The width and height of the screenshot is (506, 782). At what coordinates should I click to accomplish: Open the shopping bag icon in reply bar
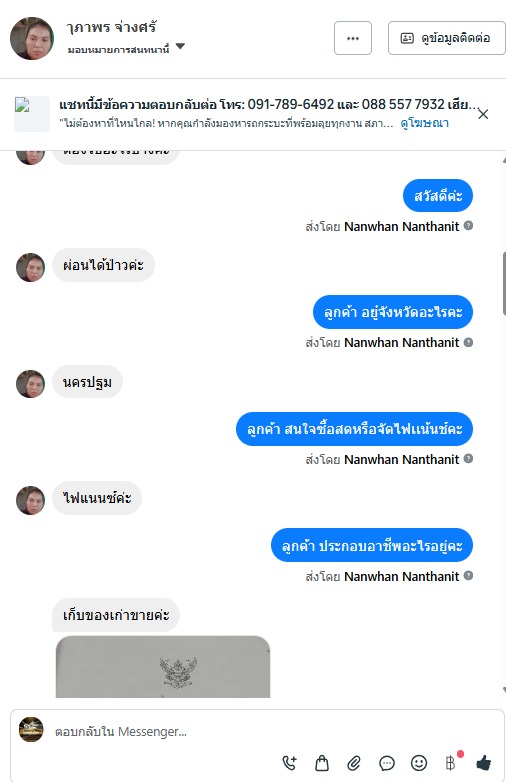322,763
